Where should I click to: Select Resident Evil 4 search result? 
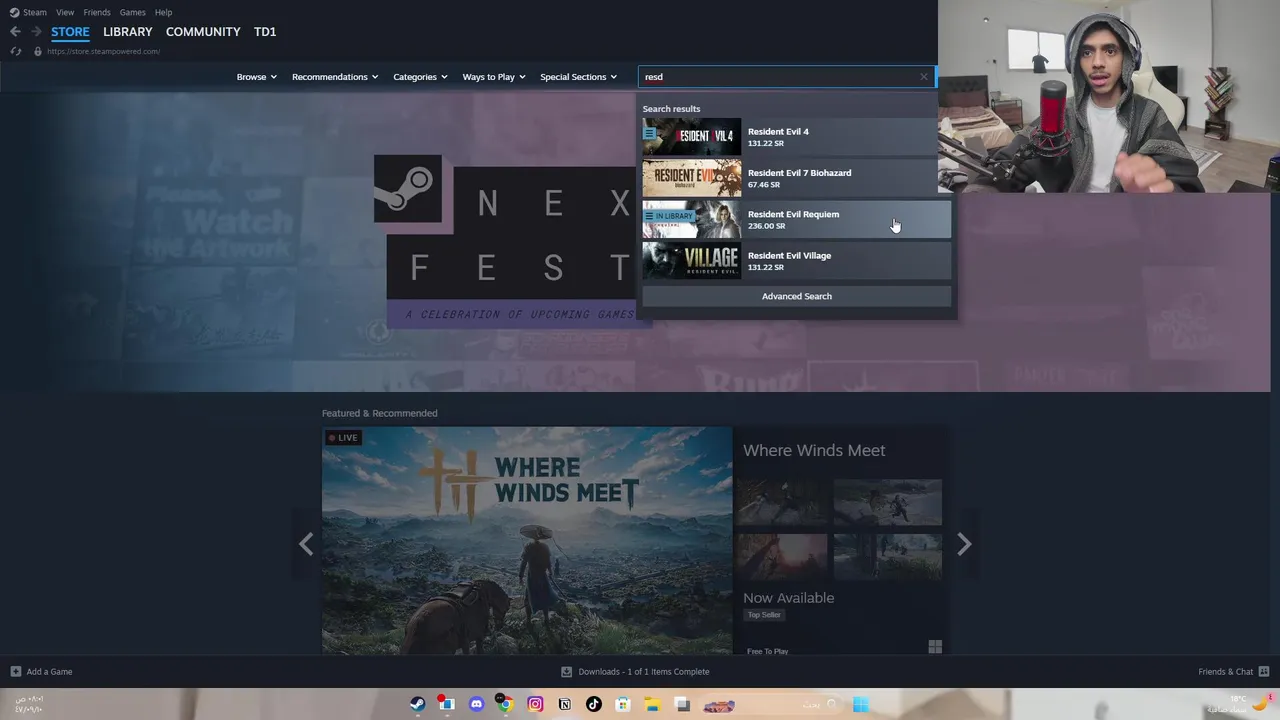[x=796, y=137]
